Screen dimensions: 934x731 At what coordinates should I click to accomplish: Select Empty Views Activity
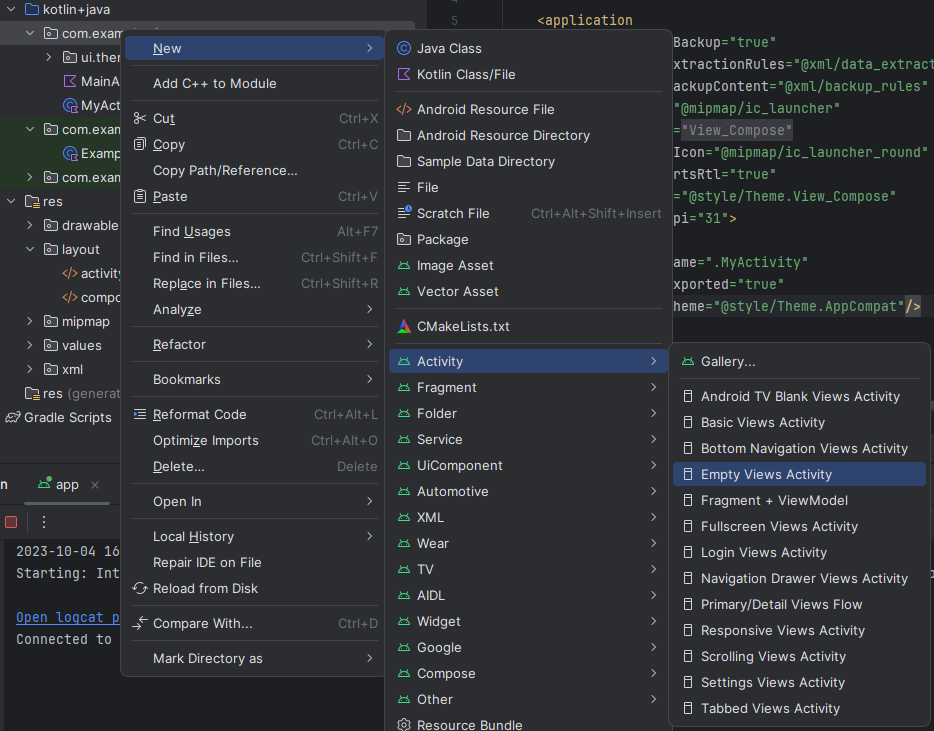766,474
